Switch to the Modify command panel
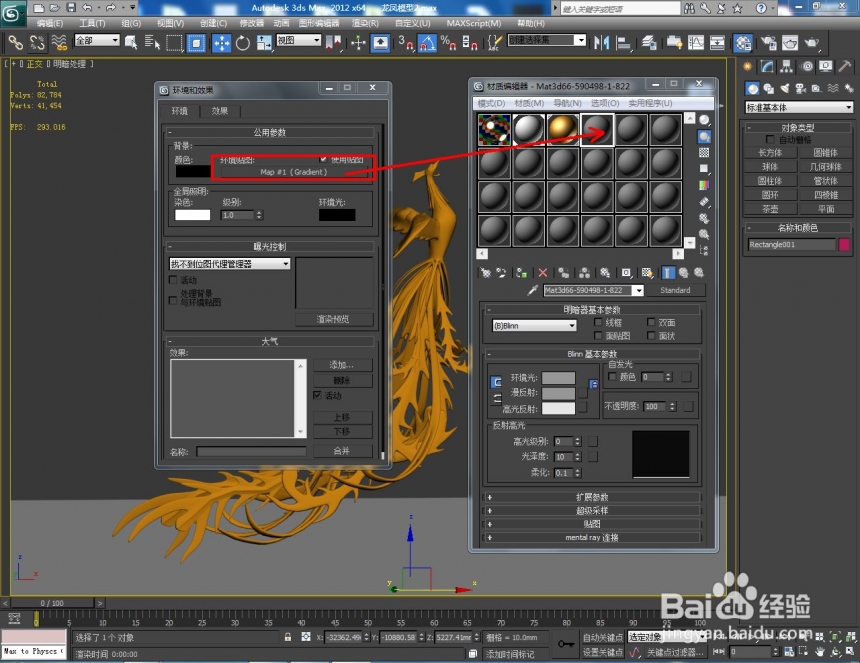Image resolution: width=860 pixels, height=663 pixels. click(x=767, y=67)
